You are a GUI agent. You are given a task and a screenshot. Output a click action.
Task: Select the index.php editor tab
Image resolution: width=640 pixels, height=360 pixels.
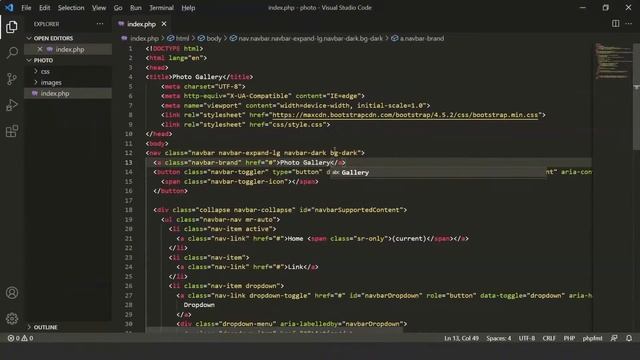(x=141, y=24)
